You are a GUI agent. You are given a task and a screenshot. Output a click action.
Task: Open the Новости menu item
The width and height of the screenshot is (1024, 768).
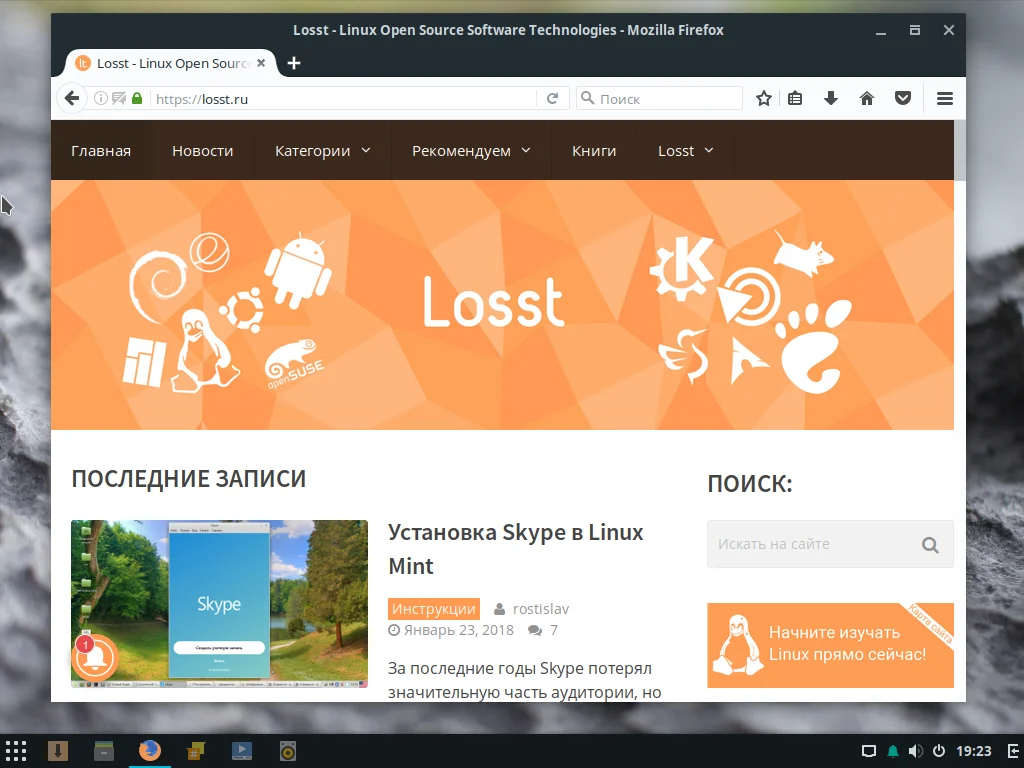pos(202,151)
